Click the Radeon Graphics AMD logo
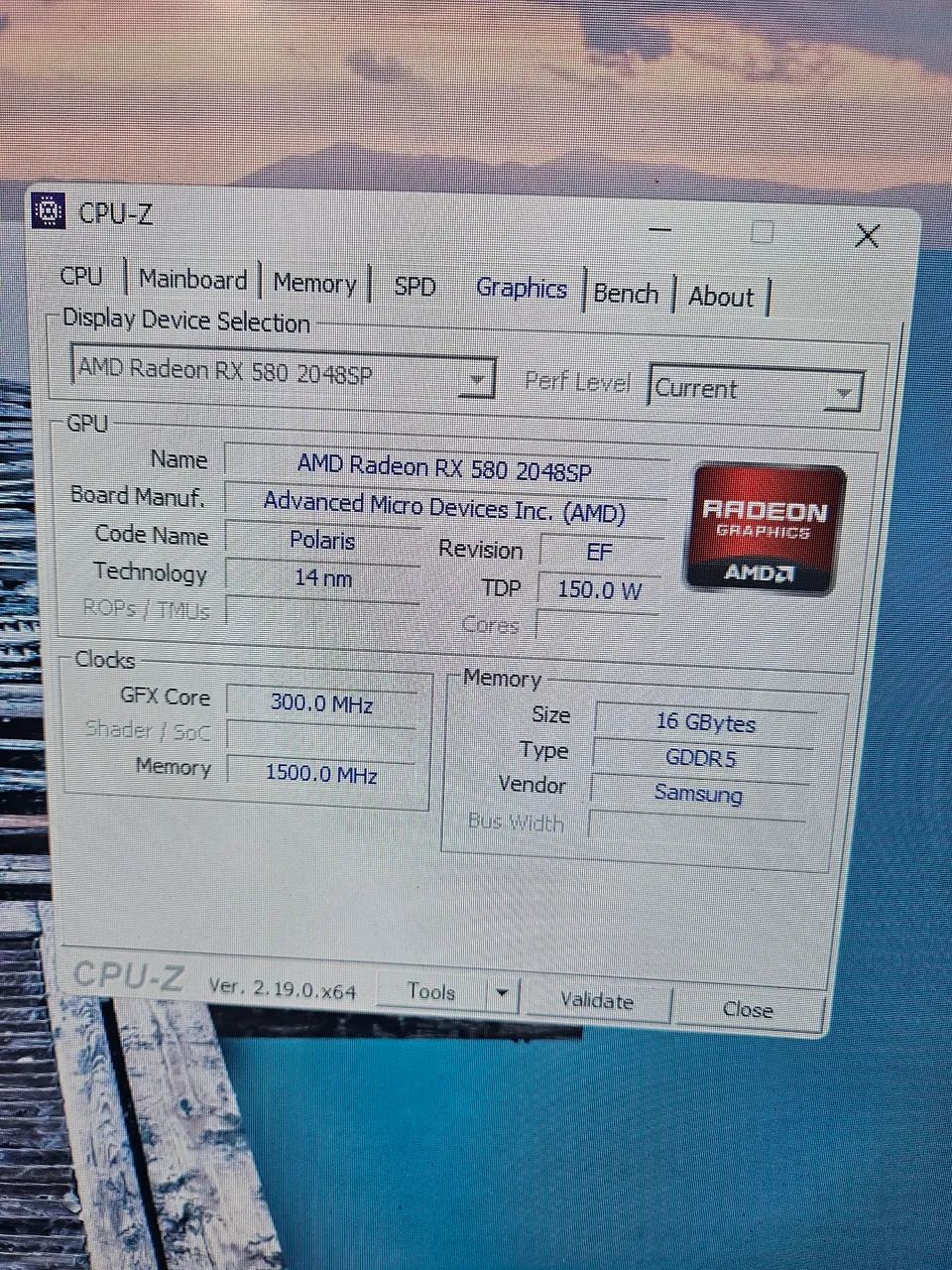Image resolution: width=952 pixels, height=1270 pixels. tap(766, 528)
